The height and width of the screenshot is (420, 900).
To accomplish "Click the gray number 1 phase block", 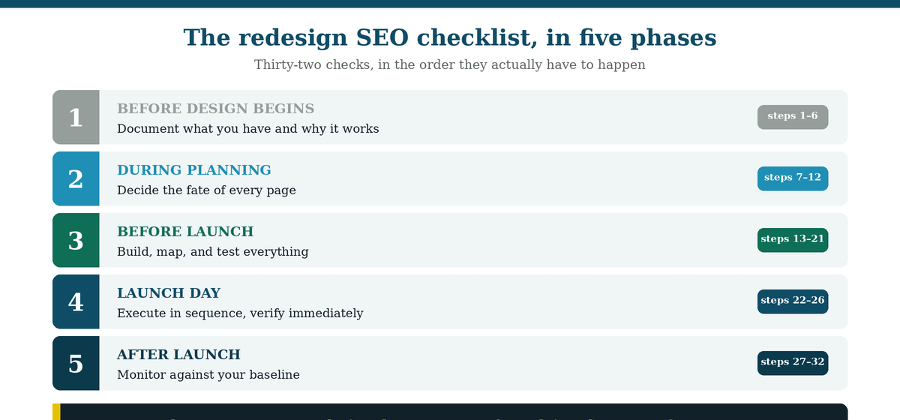I will tap(76, 117).
